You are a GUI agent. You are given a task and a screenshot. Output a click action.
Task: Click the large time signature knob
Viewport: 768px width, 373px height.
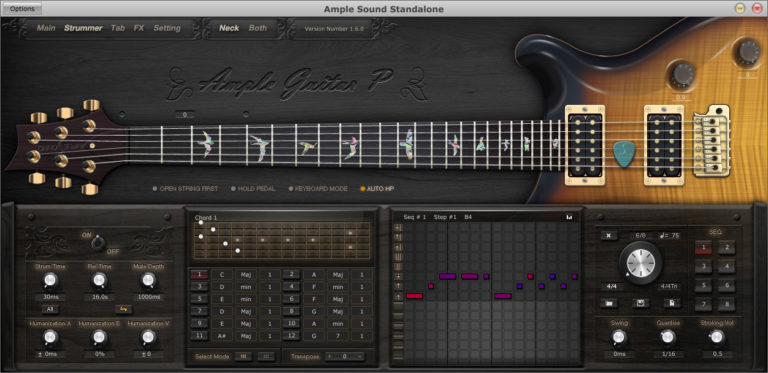[x=640, y=263]
